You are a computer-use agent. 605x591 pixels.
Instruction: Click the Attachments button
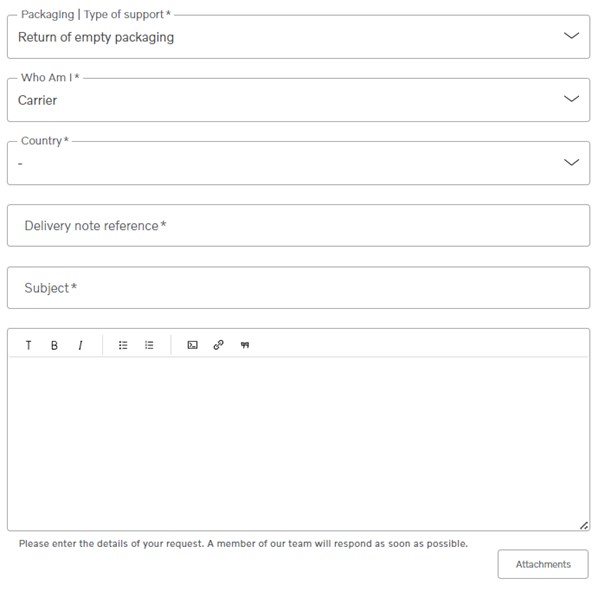(543, 564)
